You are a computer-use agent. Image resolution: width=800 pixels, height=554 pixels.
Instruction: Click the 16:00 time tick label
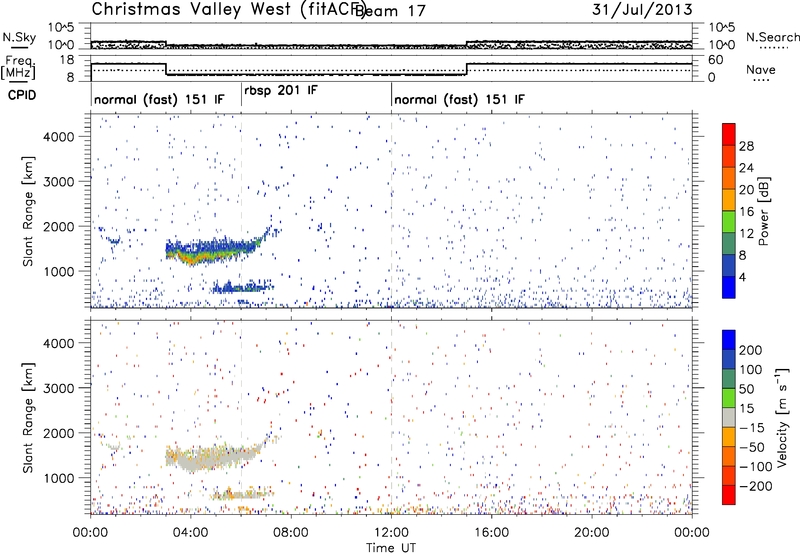[x=491, y=533]
